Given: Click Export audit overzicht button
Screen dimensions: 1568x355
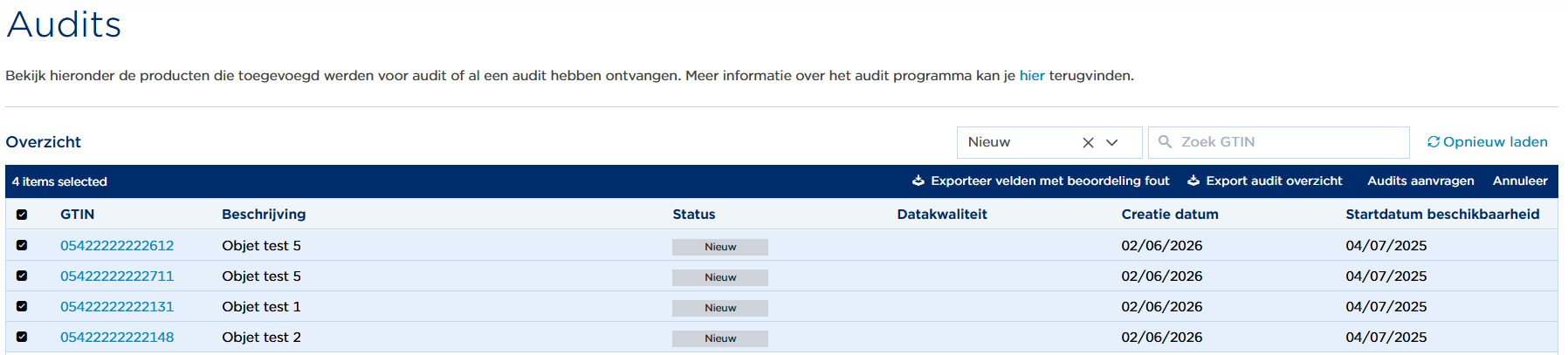Looking at the screenshot, I should 1265,181.
